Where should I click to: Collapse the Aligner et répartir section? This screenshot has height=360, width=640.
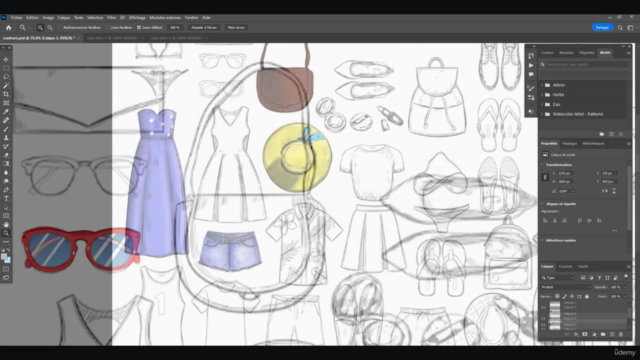542,204
